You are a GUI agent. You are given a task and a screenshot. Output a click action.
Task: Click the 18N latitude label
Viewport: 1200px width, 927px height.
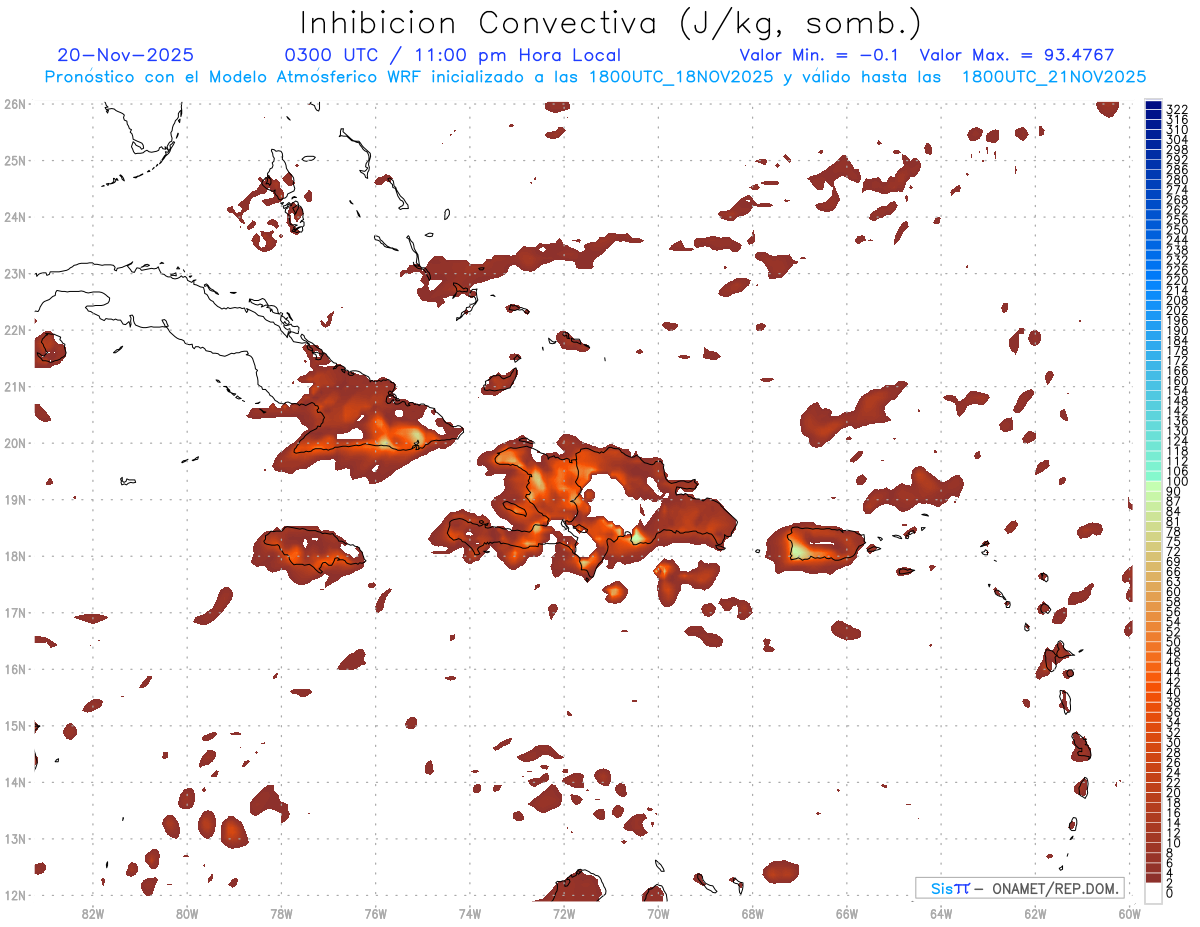pyautogui.click(x=15, y=556)
